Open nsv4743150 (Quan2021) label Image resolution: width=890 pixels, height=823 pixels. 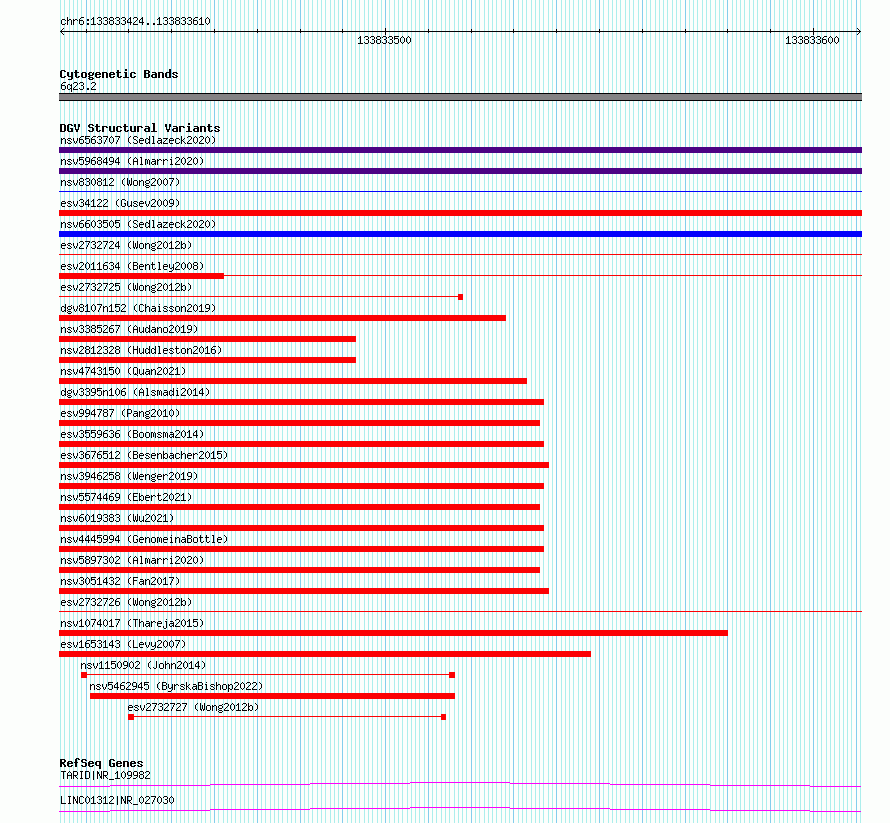click(x=123, y=371)
